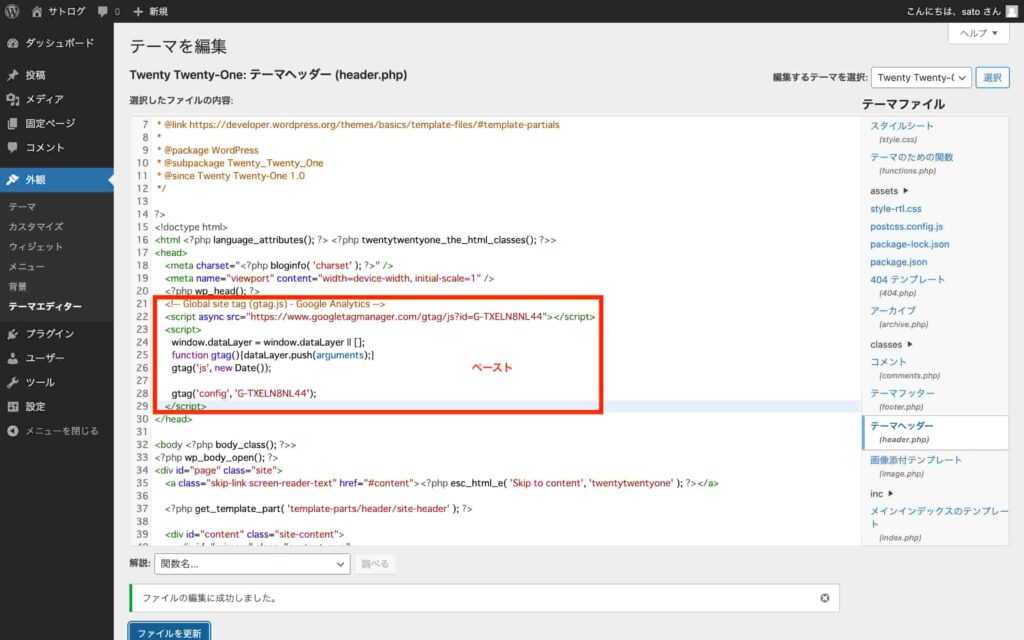Open ウィジェット submenu item
Image resolution: width=1024 pixels, height=640 pixels.
click(x=36, y=247)
